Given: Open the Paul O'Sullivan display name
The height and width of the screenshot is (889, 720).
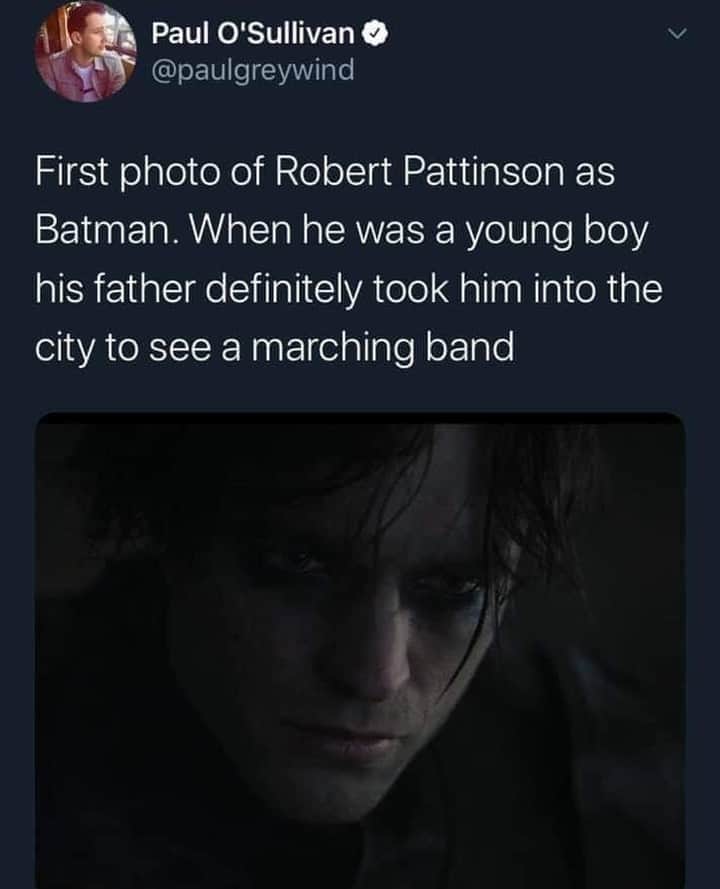Looking at the screenshot, I should click(x=253, y=34).
